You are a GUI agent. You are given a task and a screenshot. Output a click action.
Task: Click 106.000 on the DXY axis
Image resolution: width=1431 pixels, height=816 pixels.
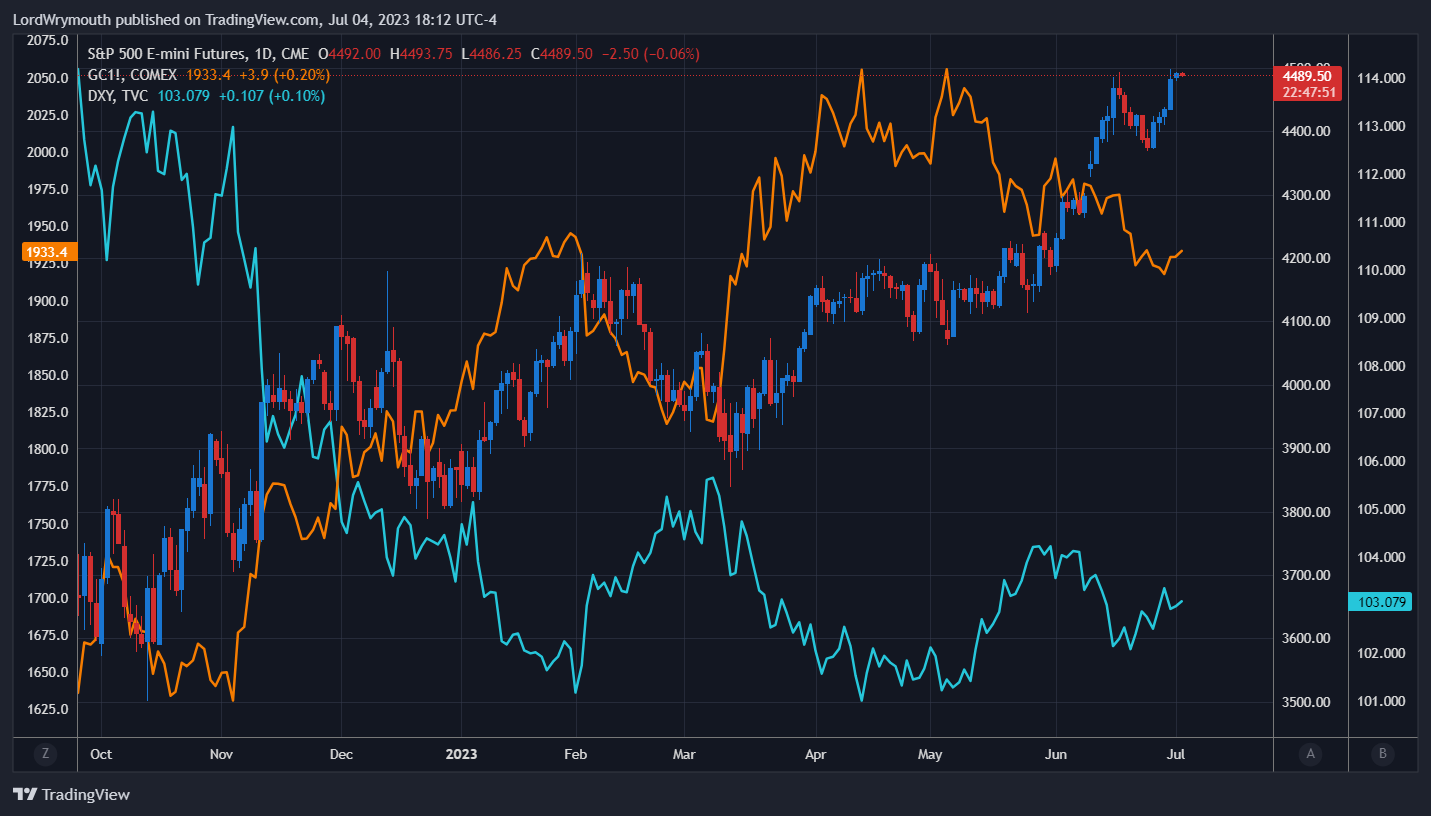[x=1381, y=461]
